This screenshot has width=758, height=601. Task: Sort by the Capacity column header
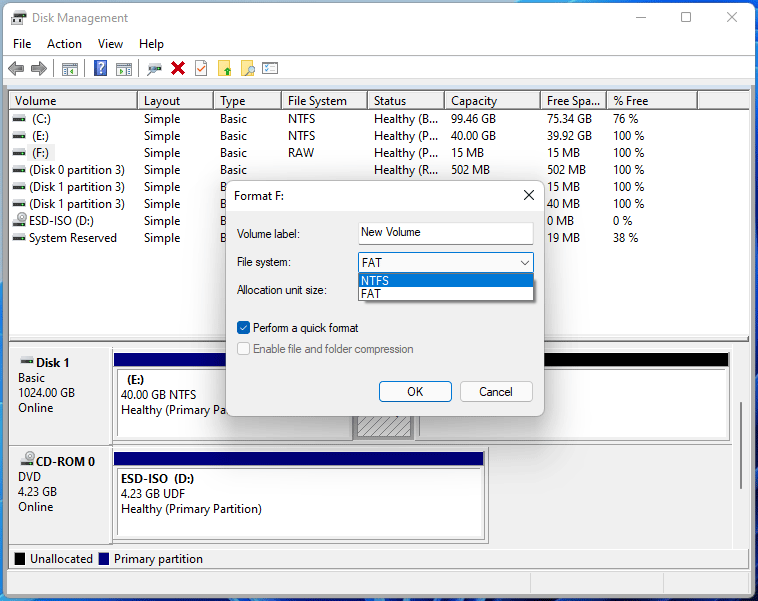493,101
